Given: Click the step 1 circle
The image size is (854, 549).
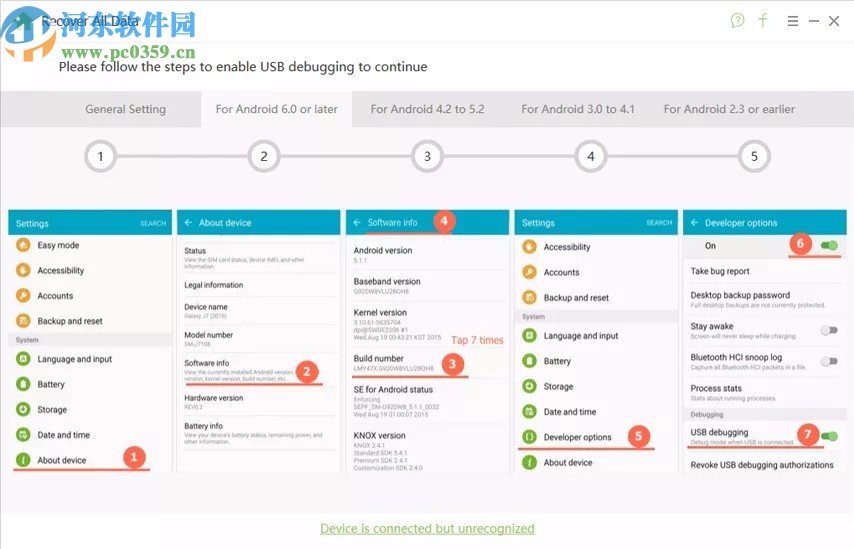Looking at the screenshot, I should [x=100, y=156].
